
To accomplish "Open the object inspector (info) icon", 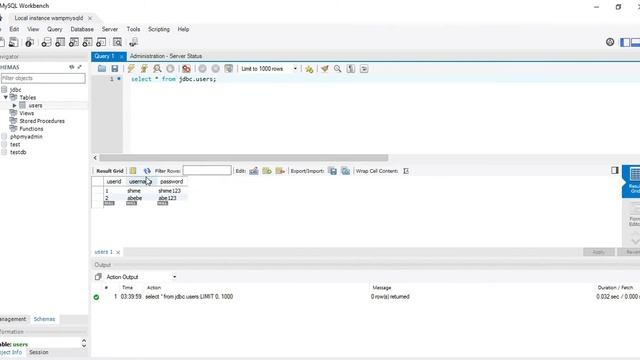I will click(x=29, y=42).
